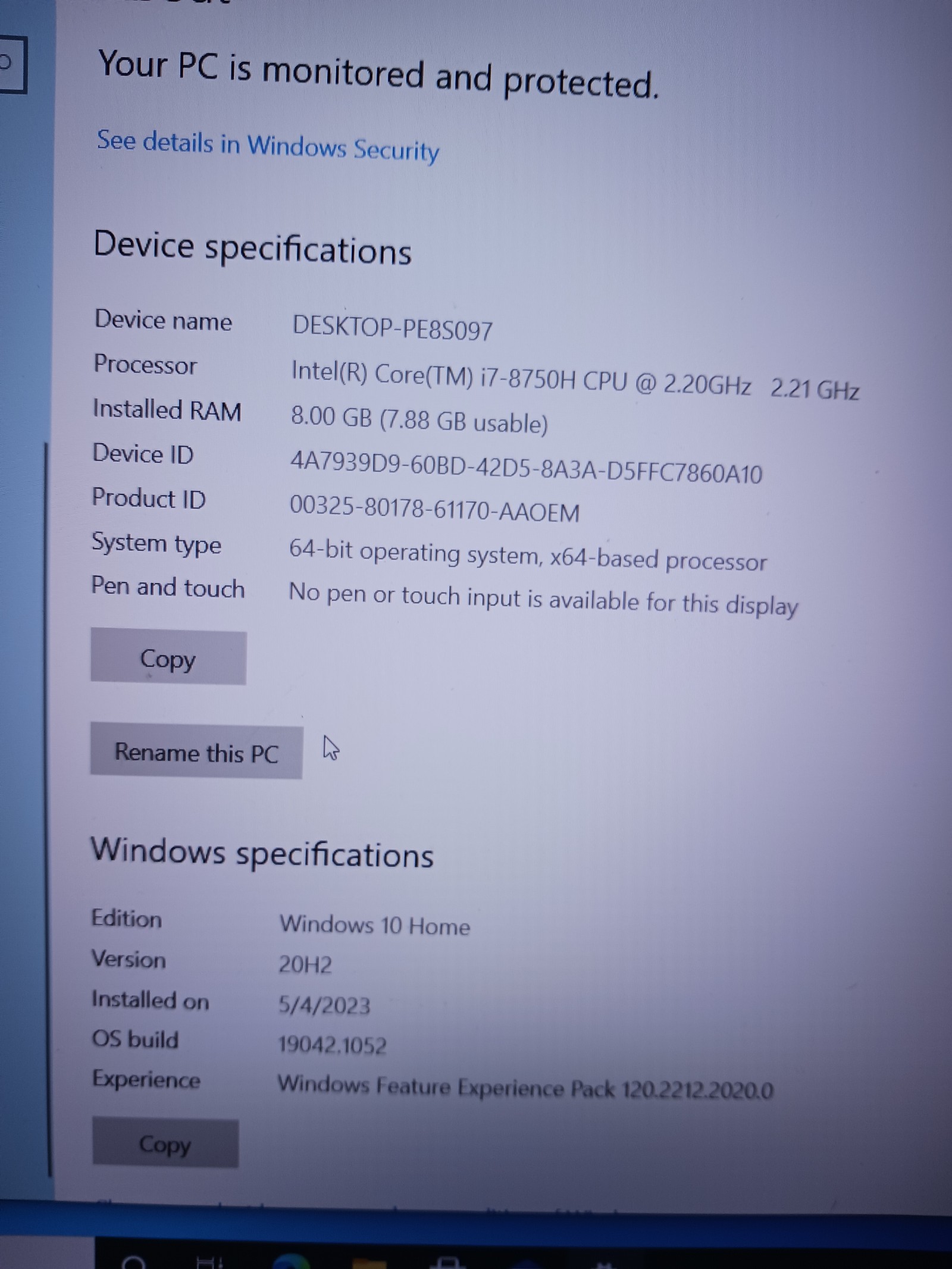
Task: Click the Pen and touch label
Action: [168, 587]
